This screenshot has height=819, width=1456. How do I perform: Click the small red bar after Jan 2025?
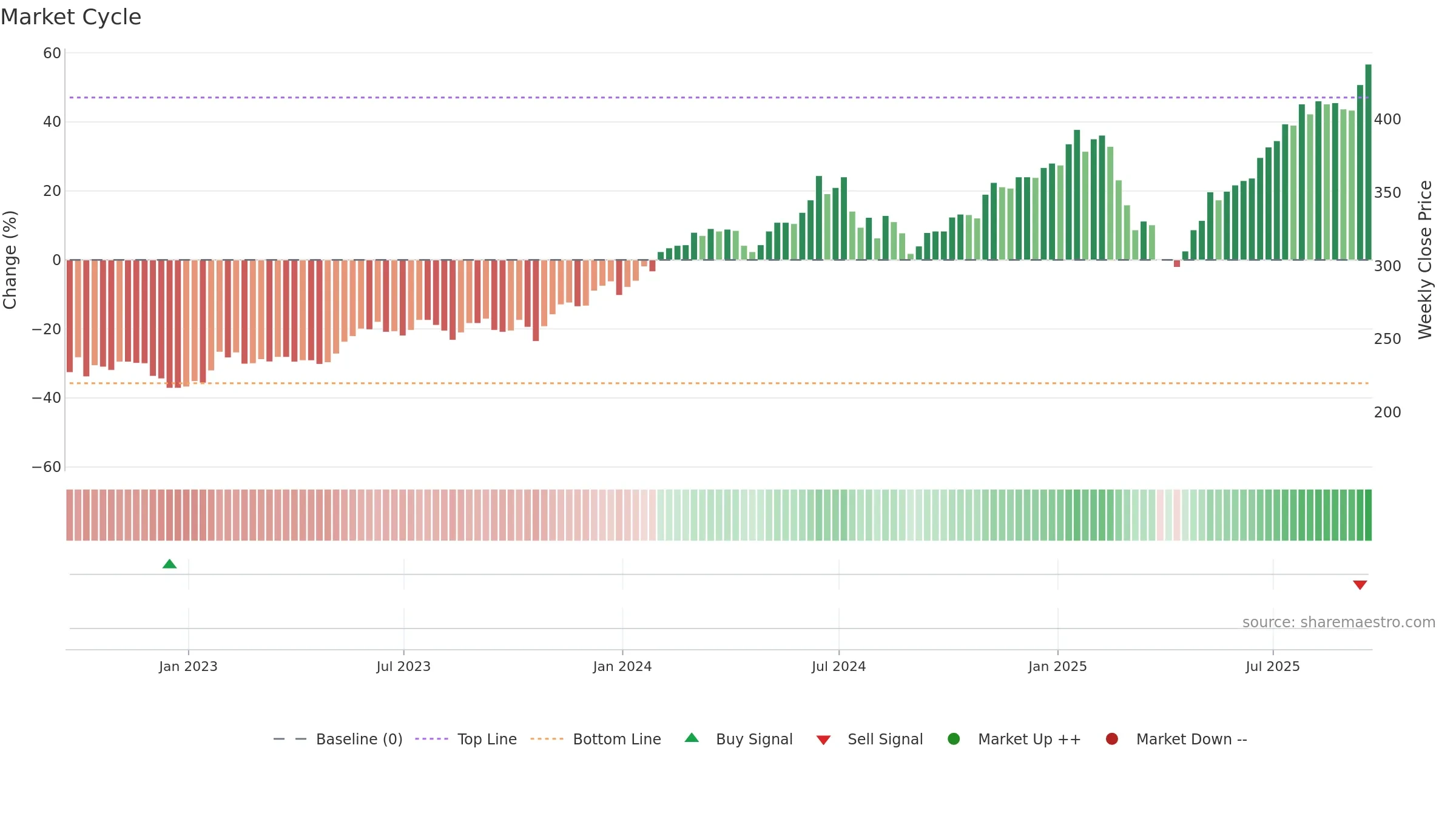tap(1177, 264)
